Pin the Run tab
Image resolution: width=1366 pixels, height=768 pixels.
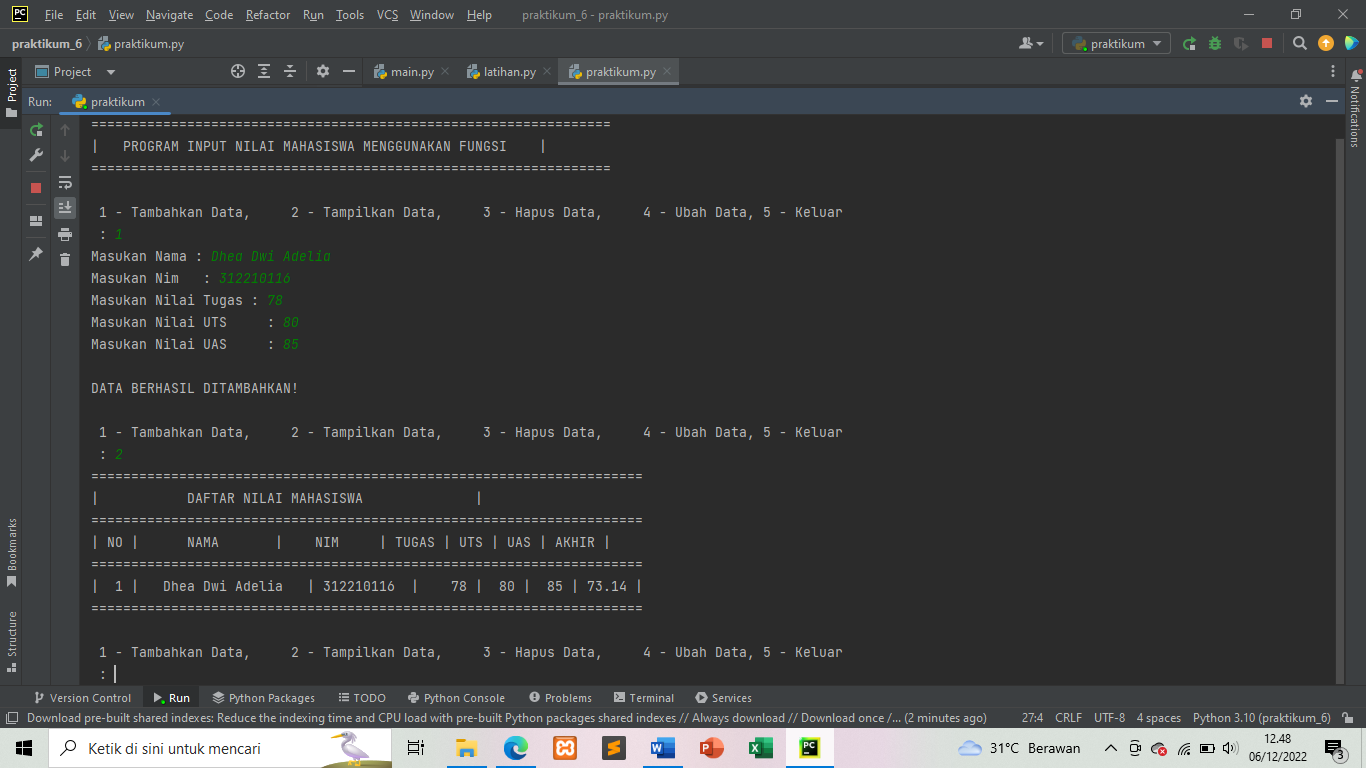pos(35,253)
